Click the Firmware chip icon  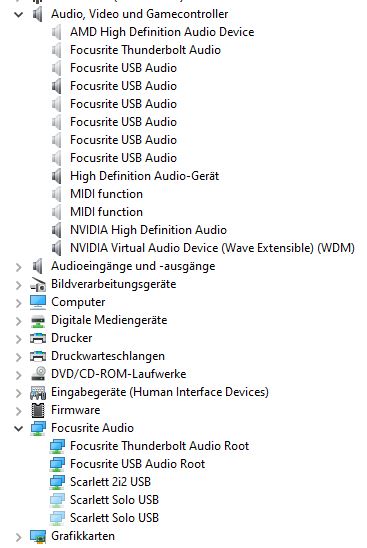tap(38, 410)
